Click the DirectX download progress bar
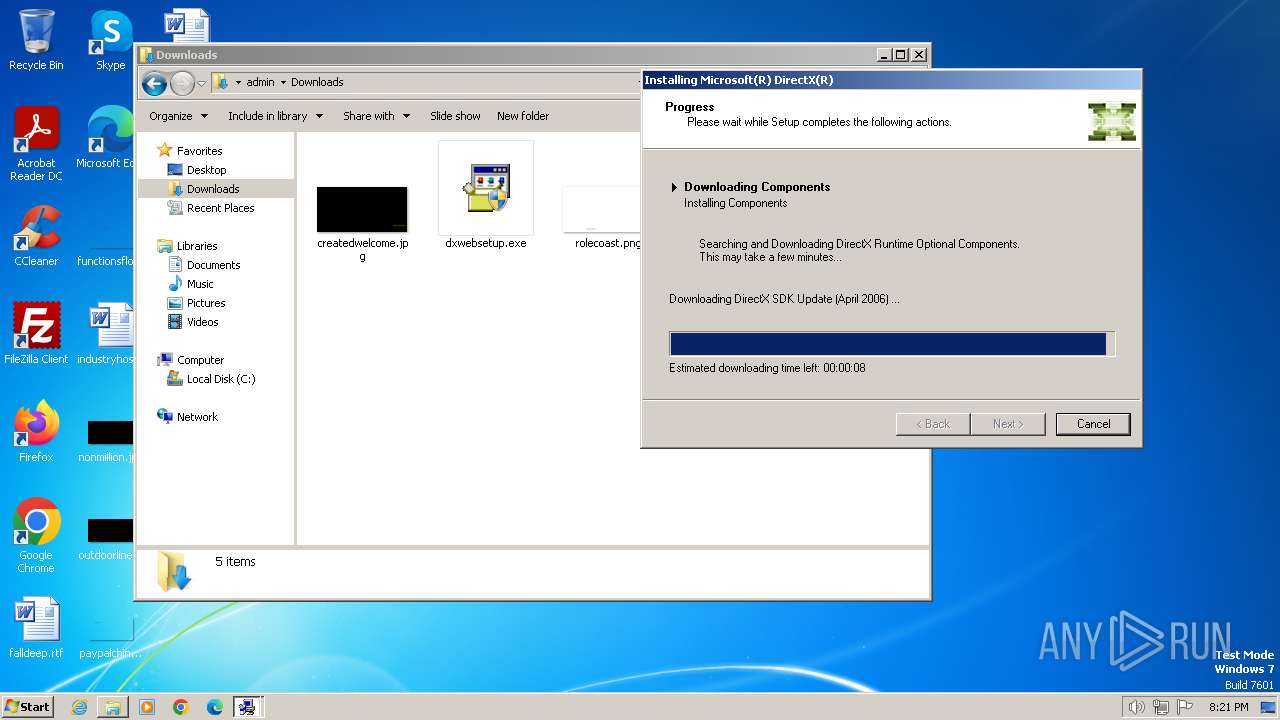The height and width of the screenshot is (720, 1280). pos(892,344)
